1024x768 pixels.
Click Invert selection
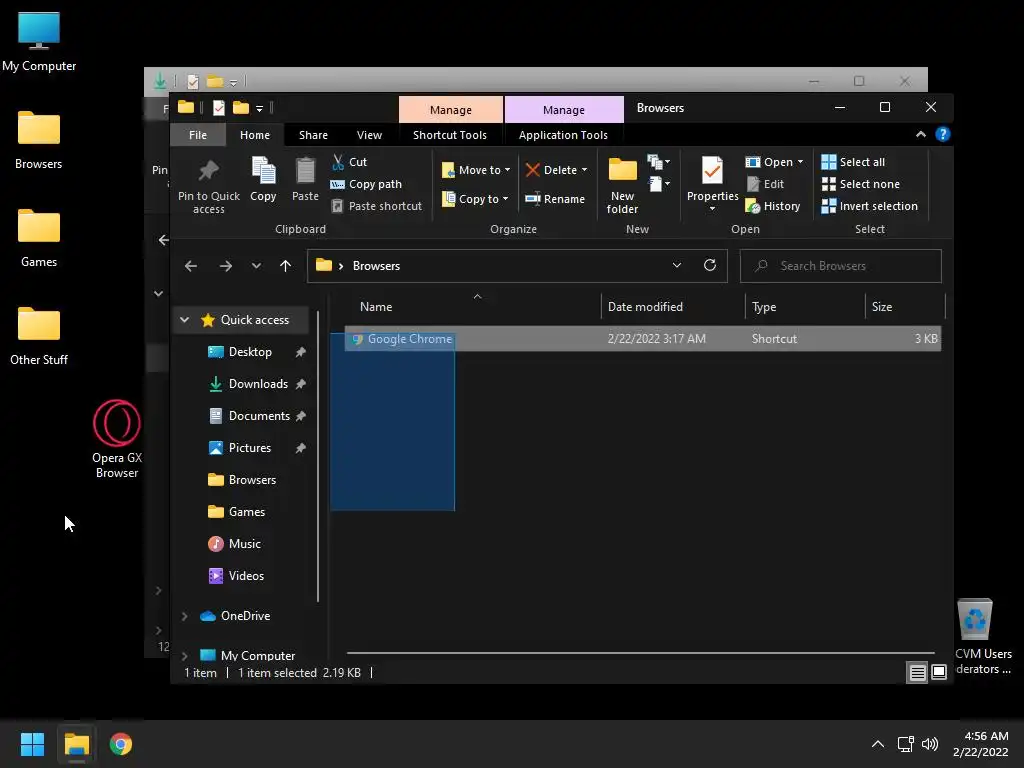point(869,206)
